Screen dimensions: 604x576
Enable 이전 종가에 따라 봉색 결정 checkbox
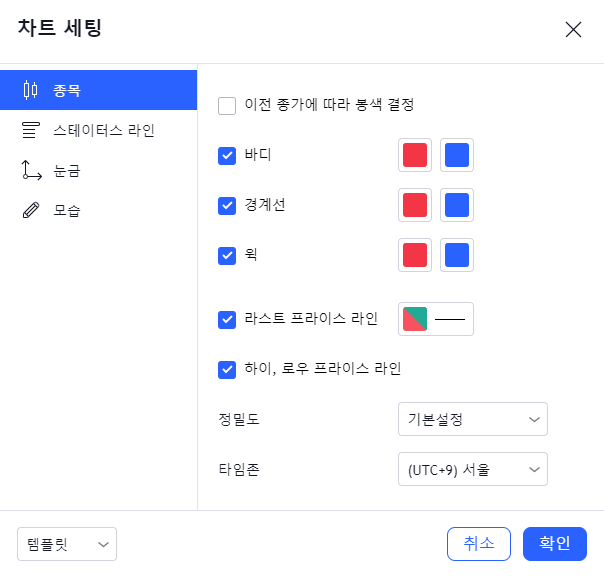(227, 105)
